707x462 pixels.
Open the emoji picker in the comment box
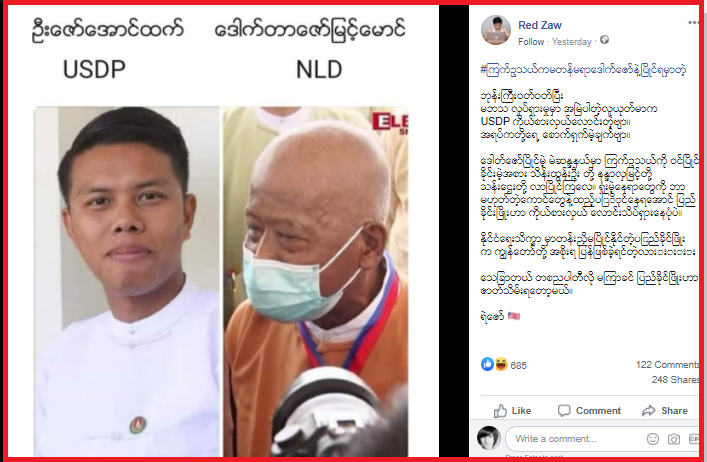pyautogui.click(x=653, y=439)
